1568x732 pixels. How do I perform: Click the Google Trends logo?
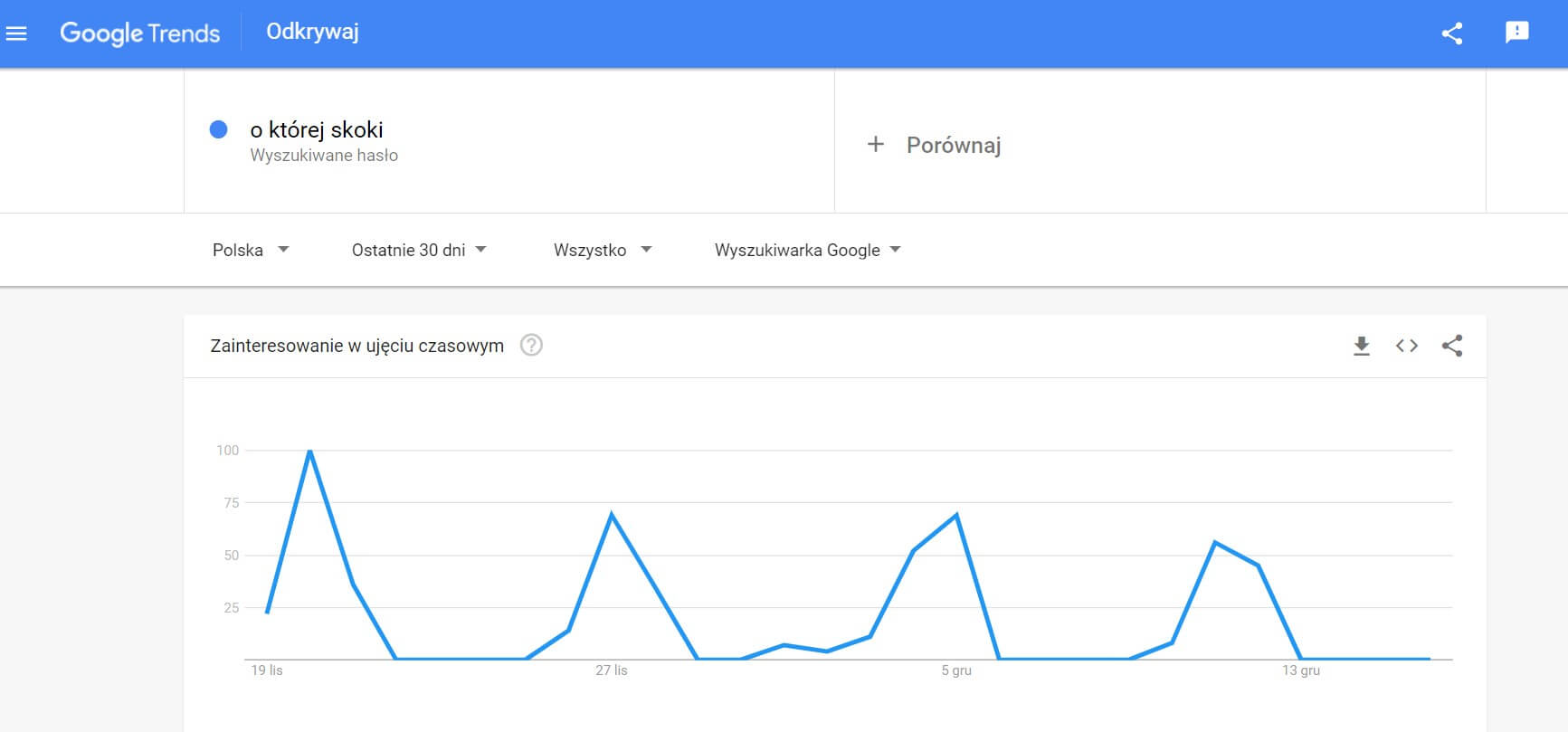140,33
